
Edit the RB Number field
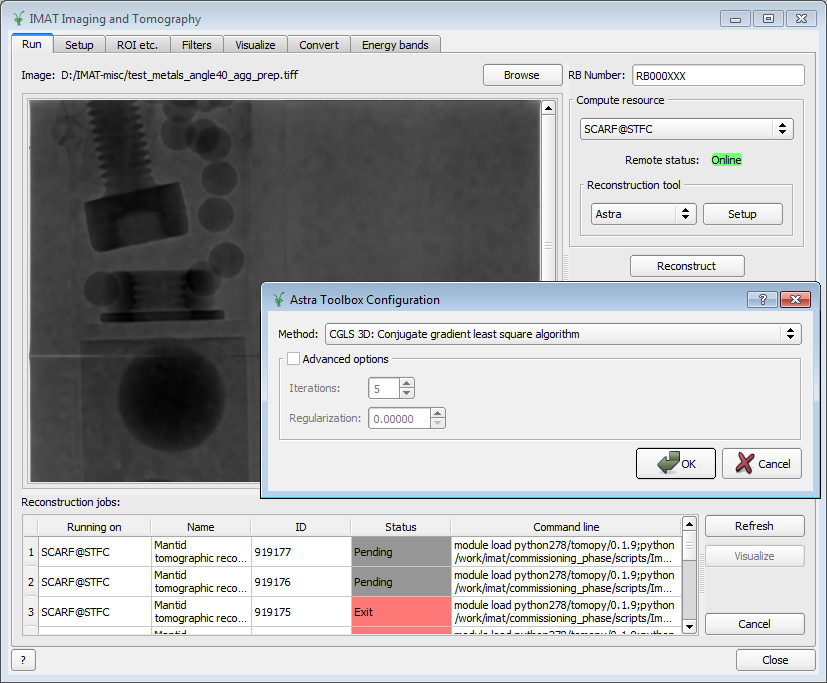[717, 74]
